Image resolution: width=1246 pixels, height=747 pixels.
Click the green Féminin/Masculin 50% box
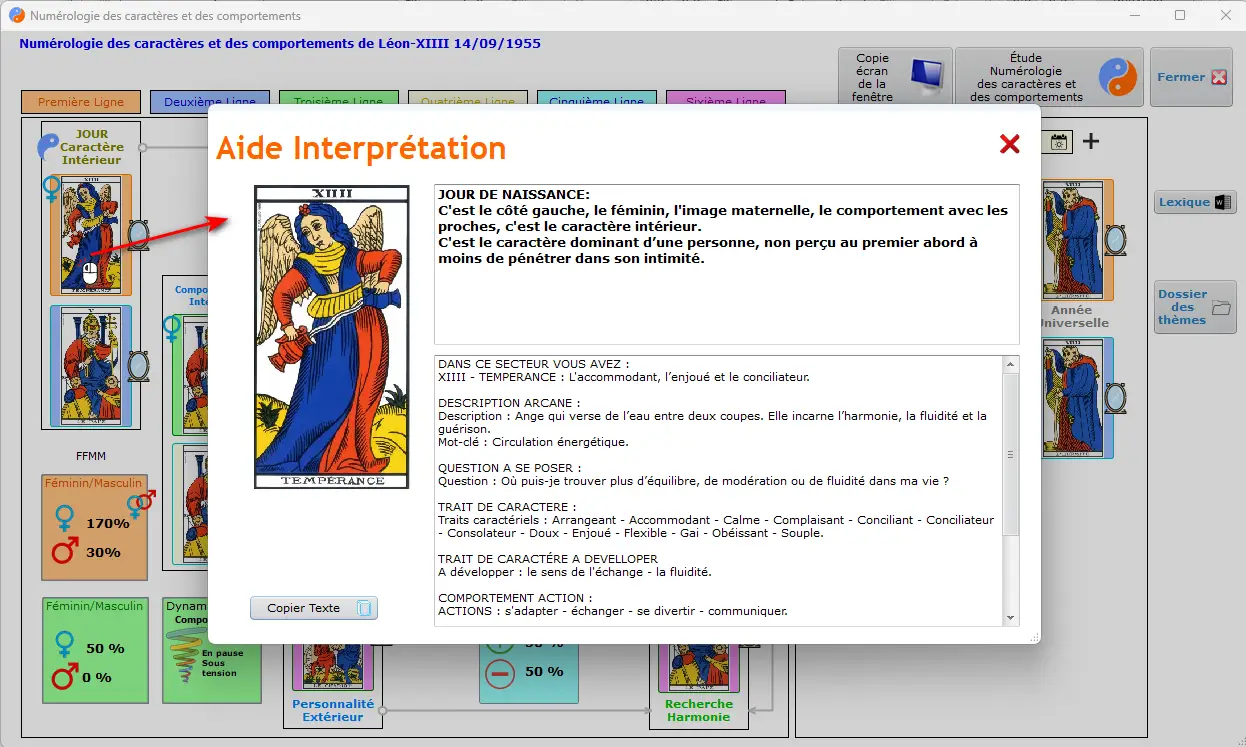[x=95, y=650]
